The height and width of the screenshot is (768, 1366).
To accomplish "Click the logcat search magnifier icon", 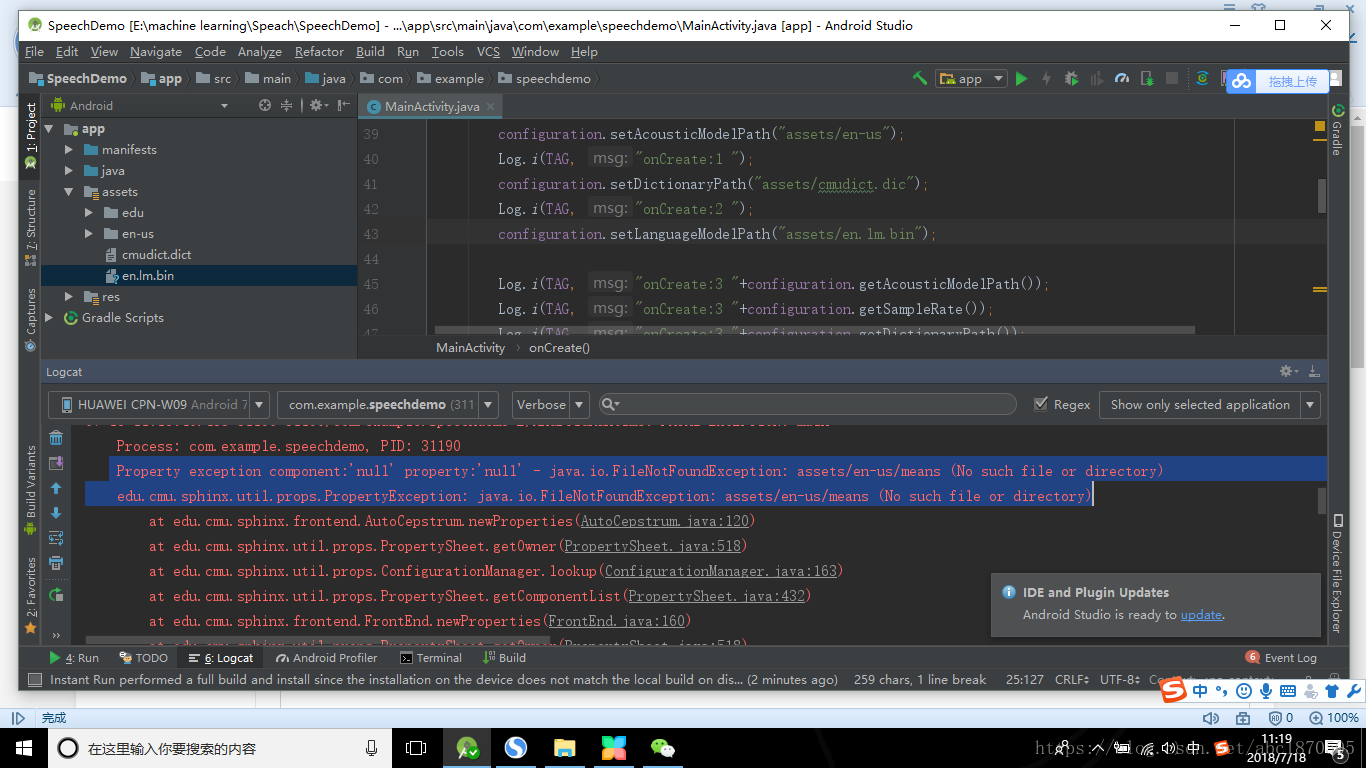I will (609, 404).
